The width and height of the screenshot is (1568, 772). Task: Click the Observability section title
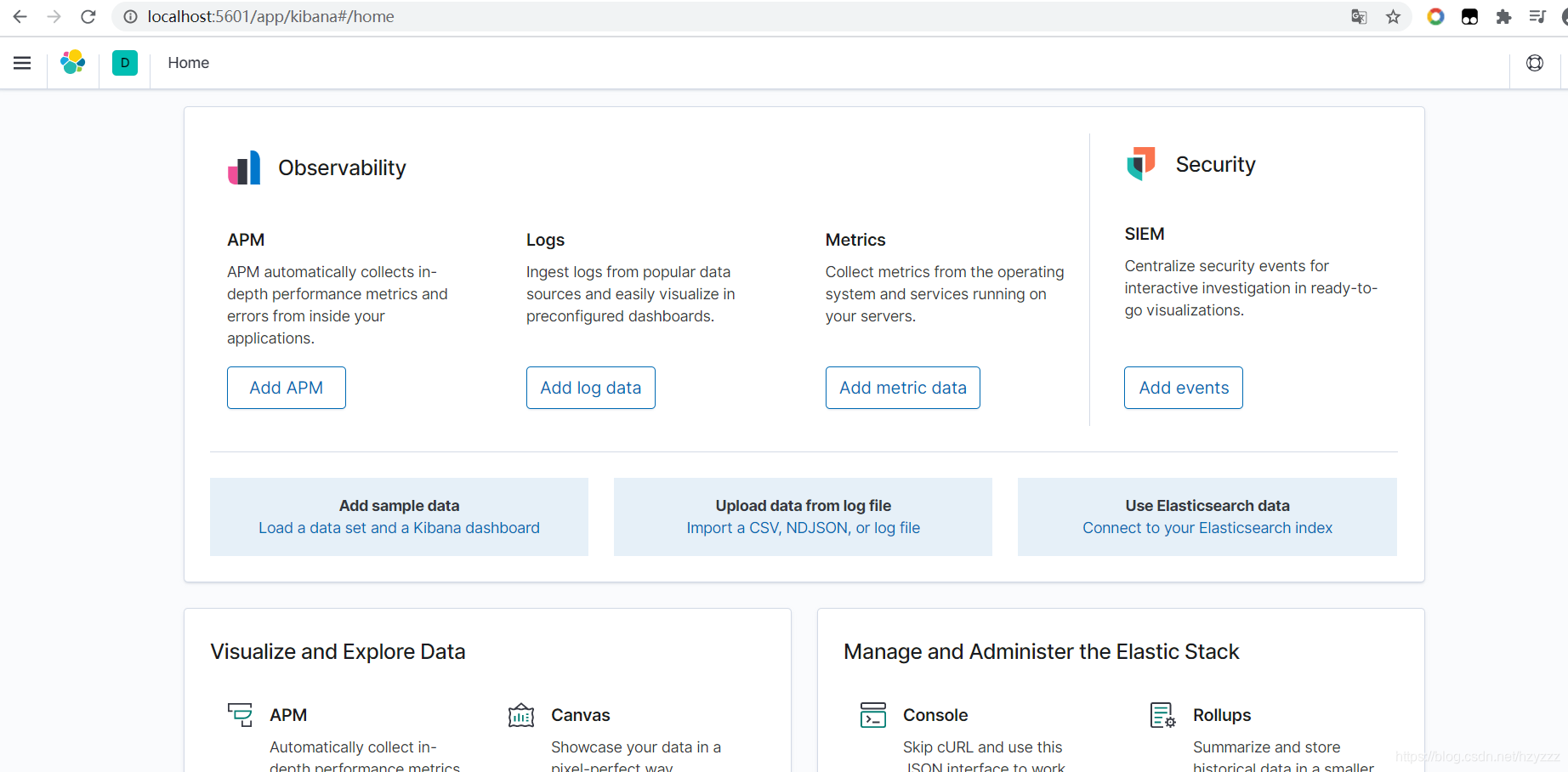[x=342, y=167]
